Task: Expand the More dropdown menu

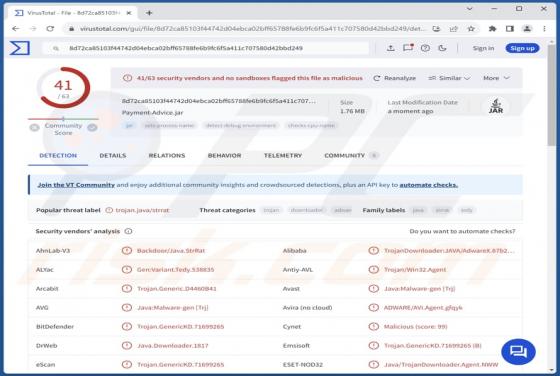Action: (496, 78)
